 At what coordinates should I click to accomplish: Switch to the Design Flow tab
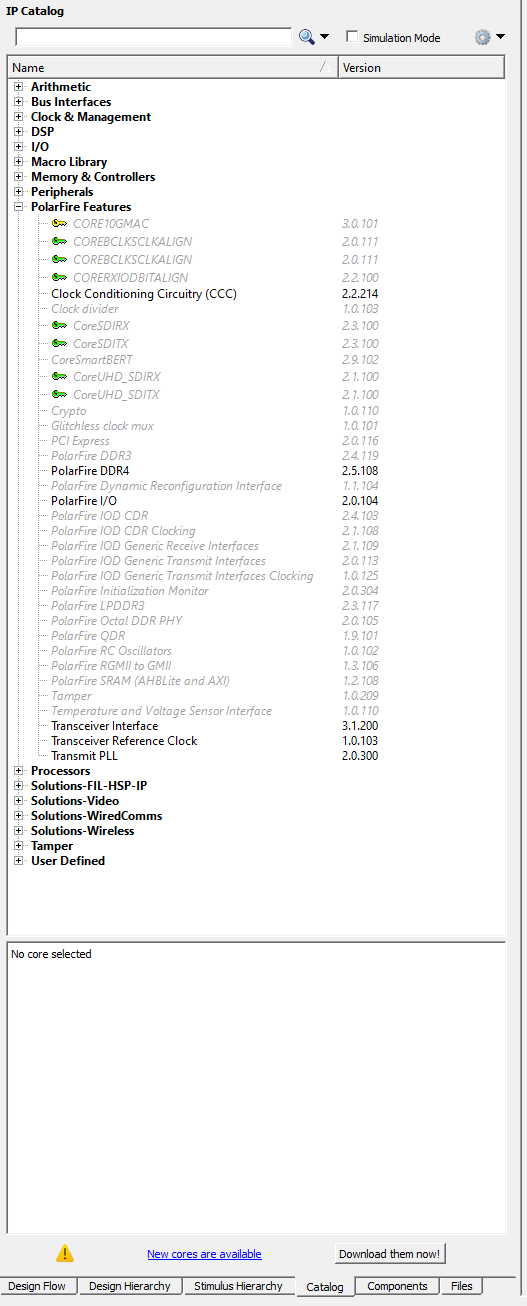pyautogui.click(x=37, y=1286)
